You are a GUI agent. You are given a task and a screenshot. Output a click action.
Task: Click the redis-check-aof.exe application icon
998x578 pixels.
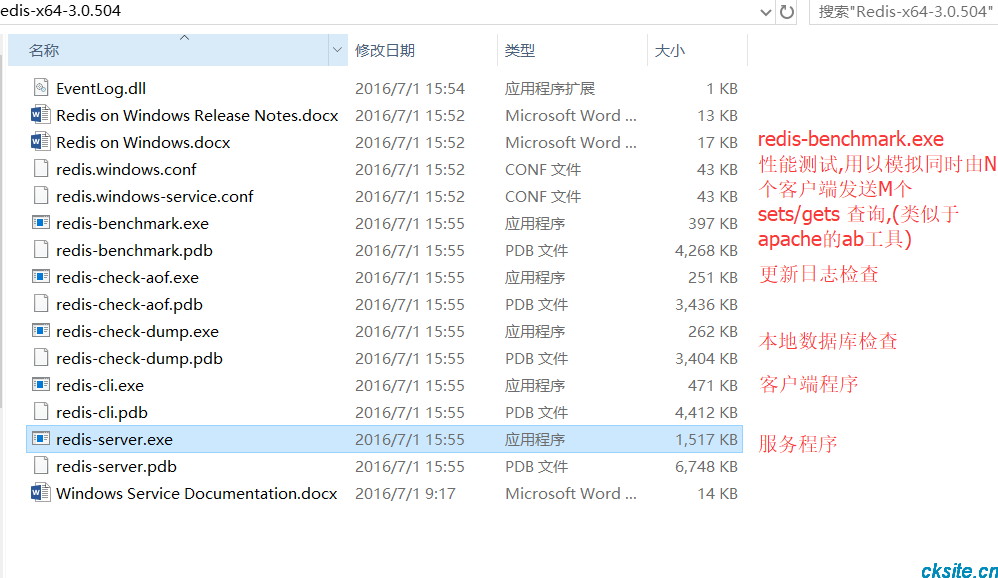coord(41,277)
